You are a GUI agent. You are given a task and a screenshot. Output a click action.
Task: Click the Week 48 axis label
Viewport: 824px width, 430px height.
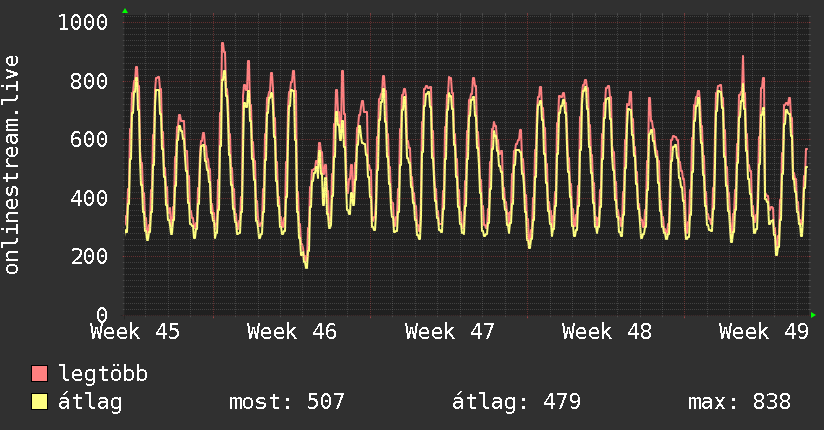606,332
